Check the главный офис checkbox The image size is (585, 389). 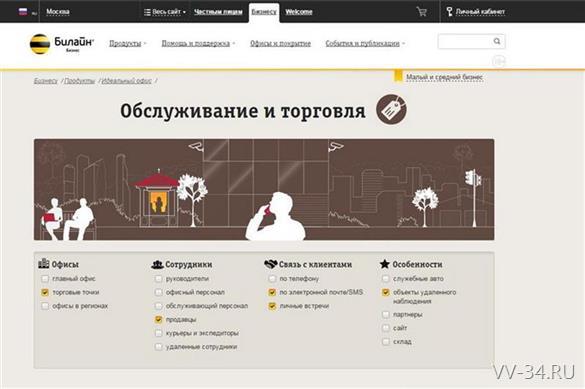coord(45,279)
